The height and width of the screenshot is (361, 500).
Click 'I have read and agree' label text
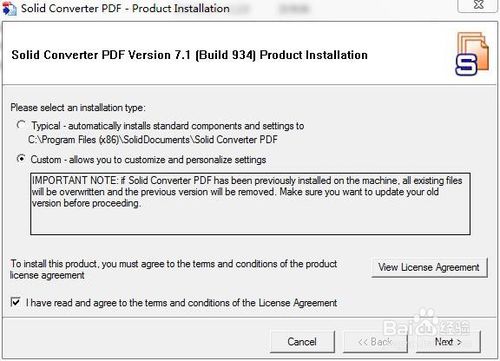click(x=181, y=303)
